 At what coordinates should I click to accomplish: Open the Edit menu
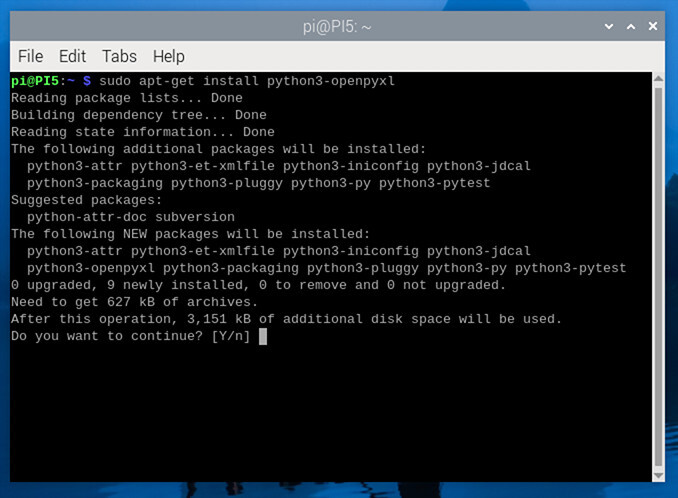(72, 56)
